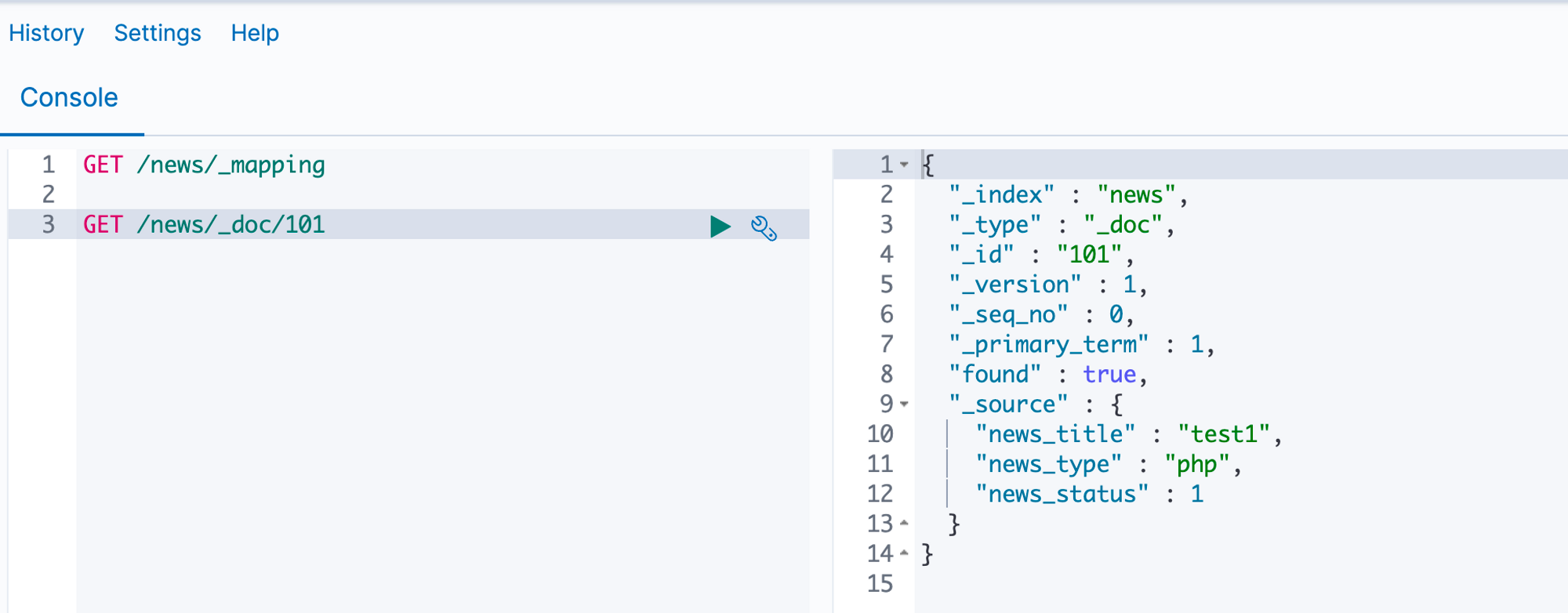
Task: Click the "_index" key in the response
Action: click(1001, 195)
